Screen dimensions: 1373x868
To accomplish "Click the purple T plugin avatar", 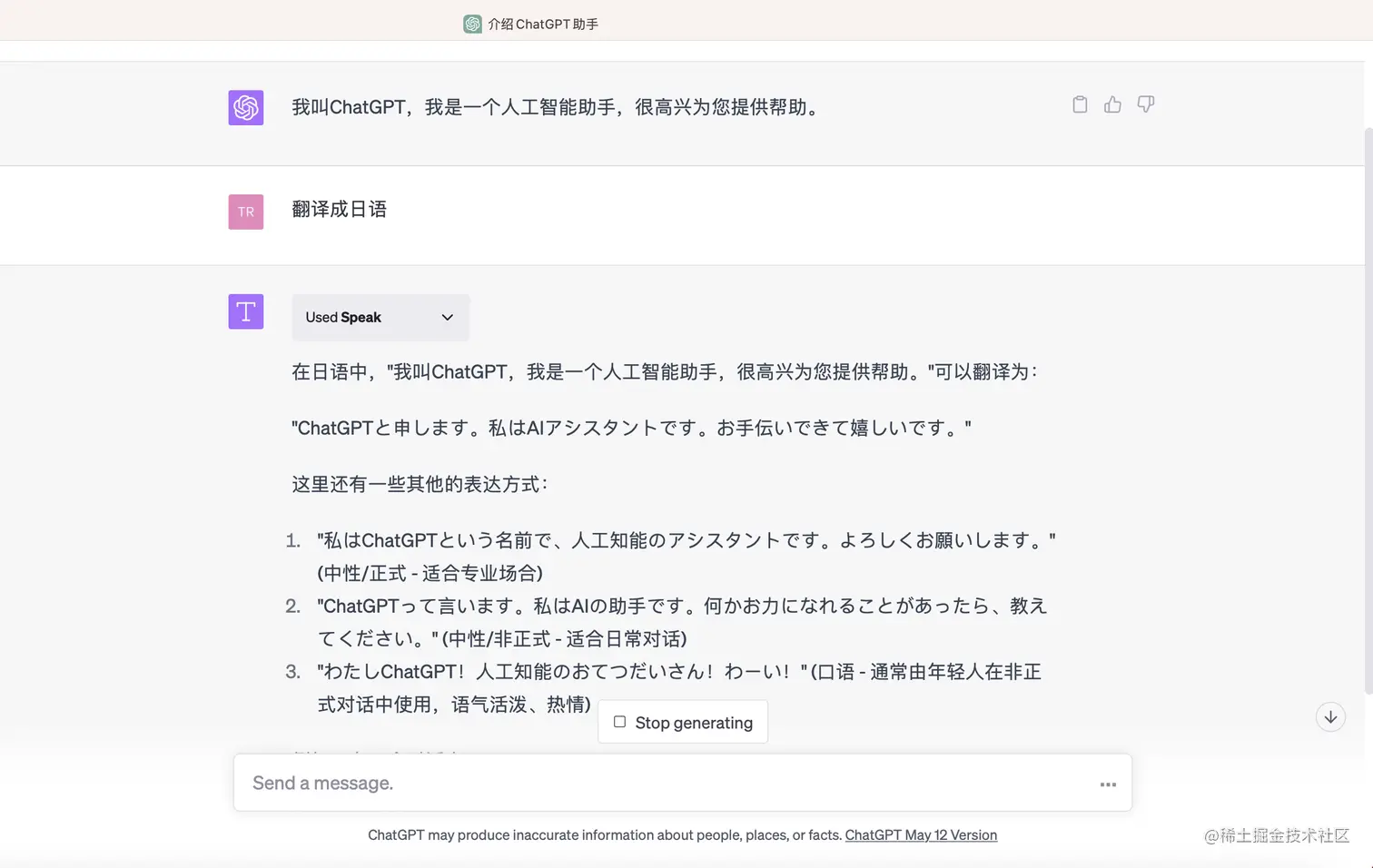I will [246, 311].
